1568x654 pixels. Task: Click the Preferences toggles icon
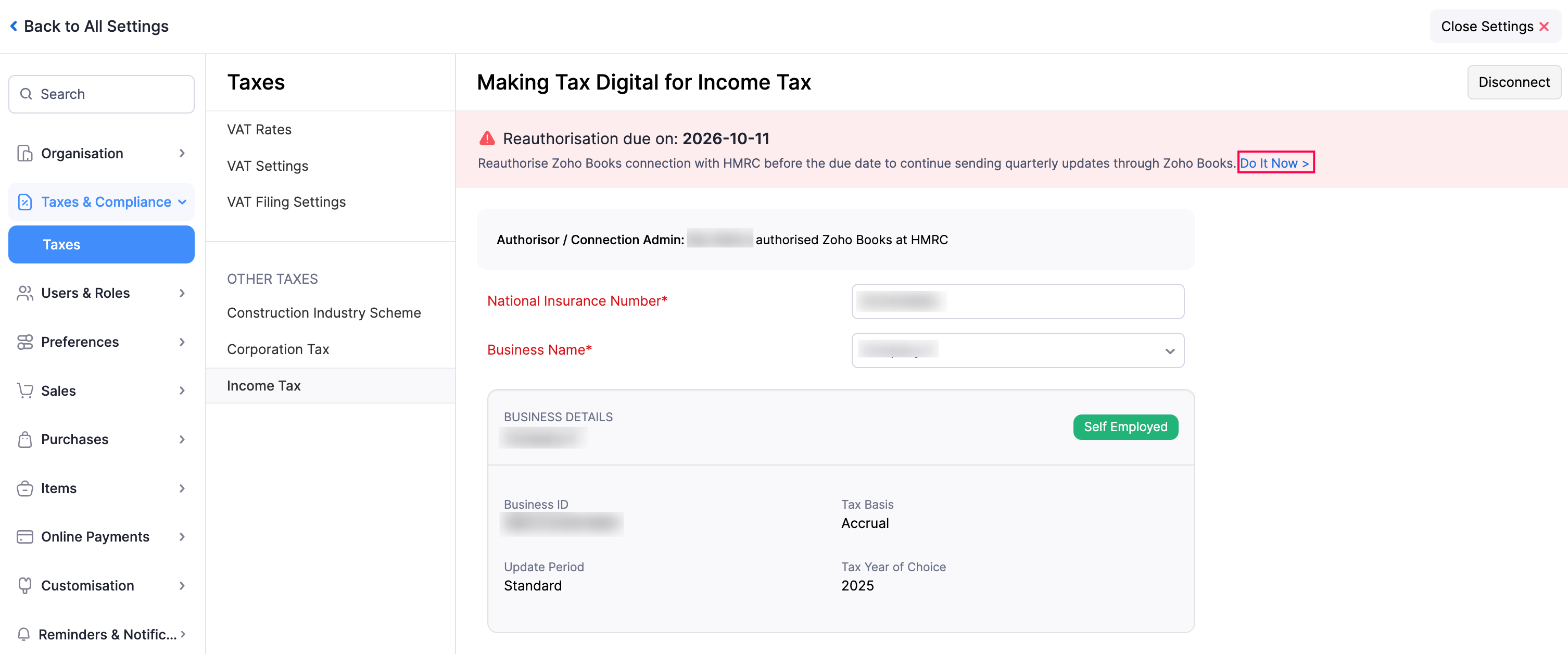(24, 342)
